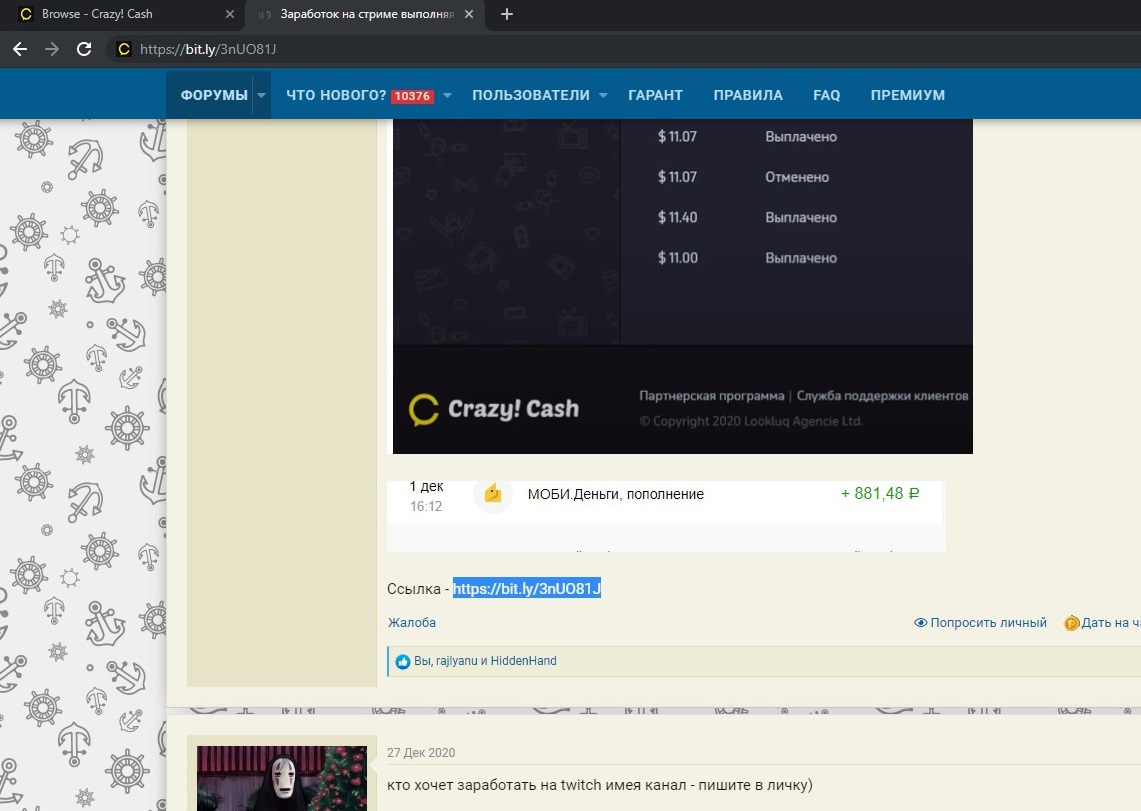Image resolution: width=1141 pixels, height=811 pixels.
Task: Reload the page with the refresh icon
Action: [x=84, y=49]
